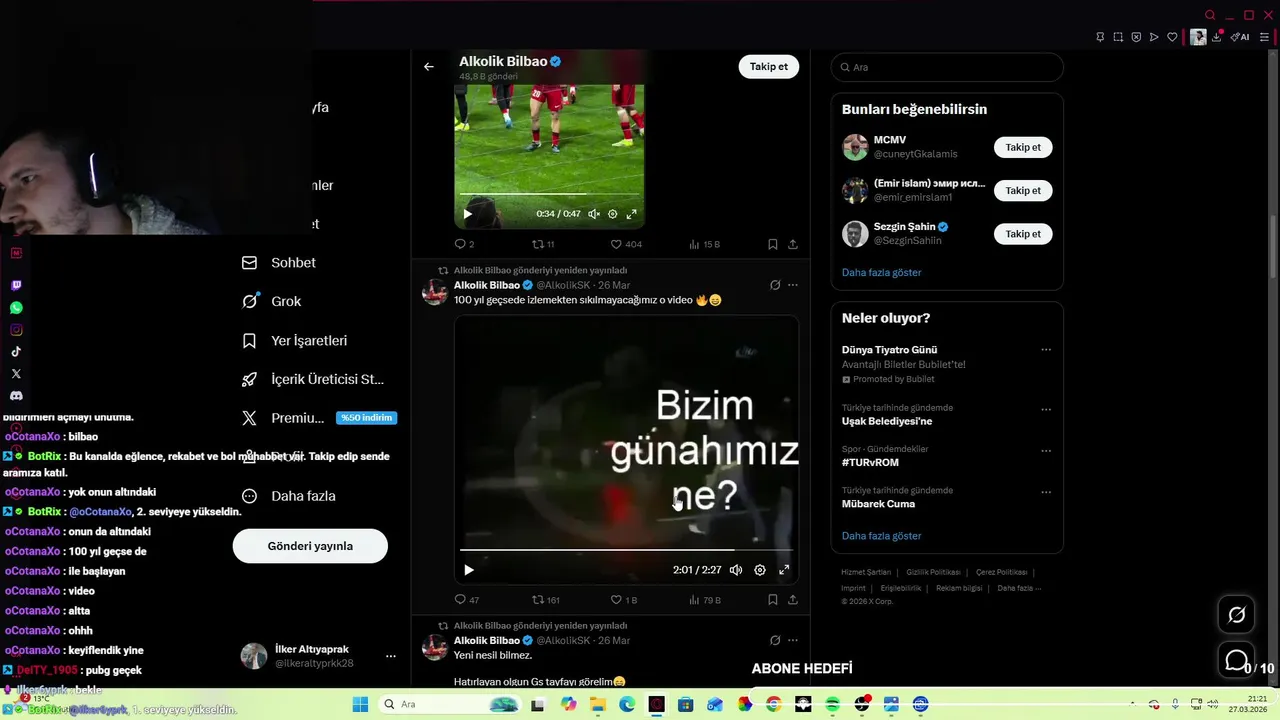Open Premium in the X sidebar
1280x720 pixels.
click(318, 418)
